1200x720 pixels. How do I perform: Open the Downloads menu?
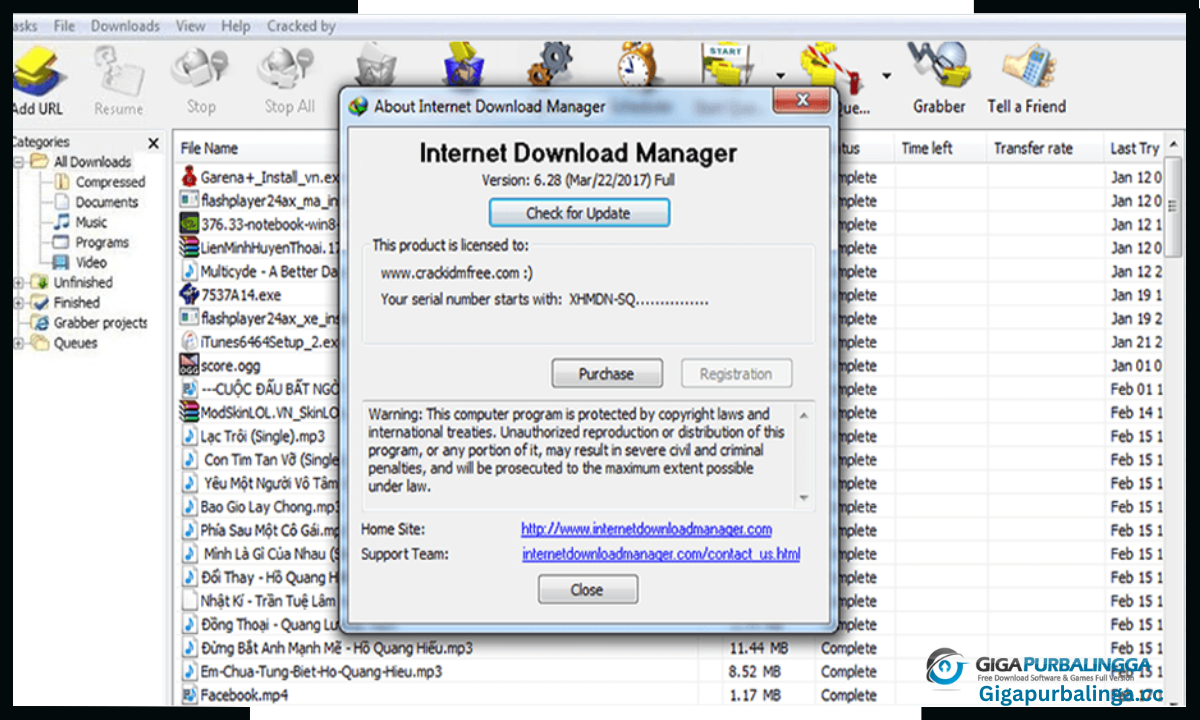pyautogui.click(x=125, y=26)
